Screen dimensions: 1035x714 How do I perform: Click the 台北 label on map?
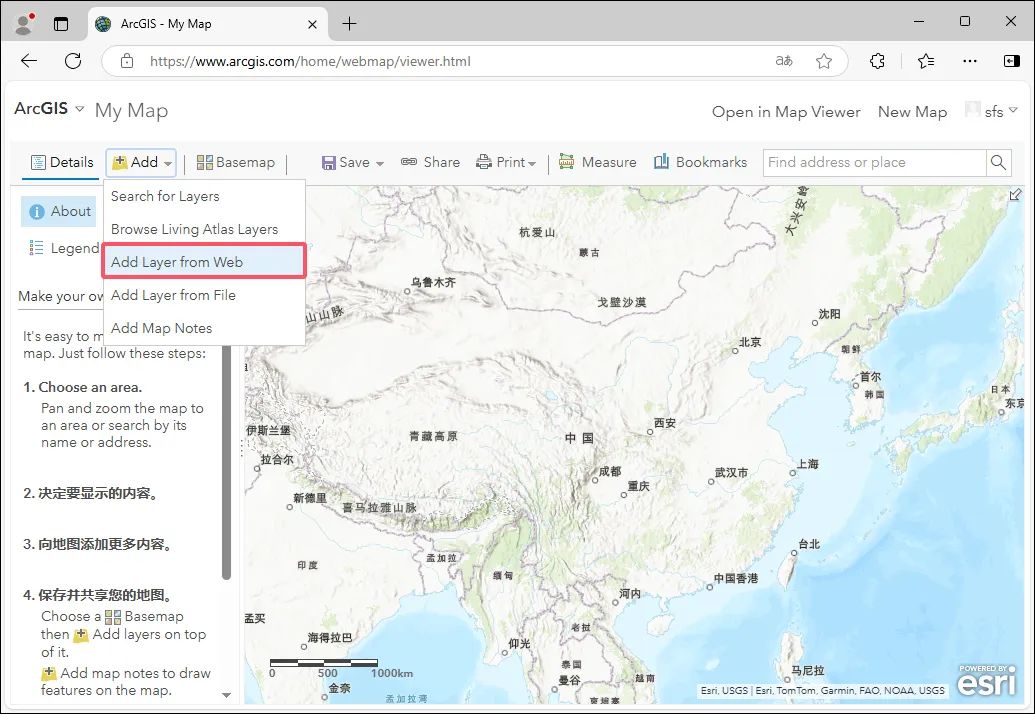pos(809,544)
